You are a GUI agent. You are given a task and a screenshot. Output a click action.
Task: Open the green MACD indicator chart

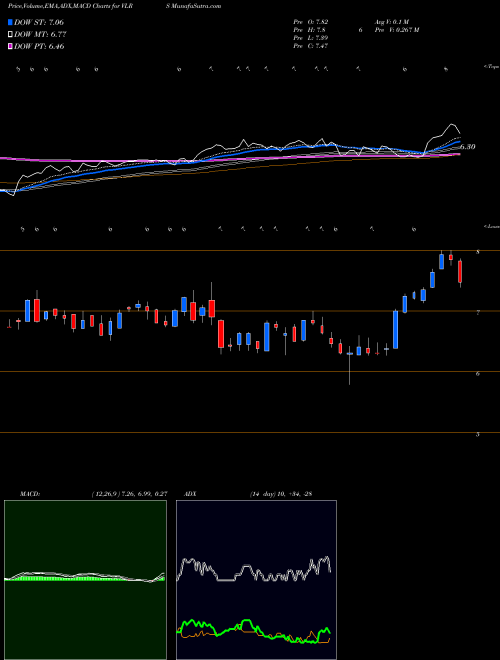coord(85,580)
